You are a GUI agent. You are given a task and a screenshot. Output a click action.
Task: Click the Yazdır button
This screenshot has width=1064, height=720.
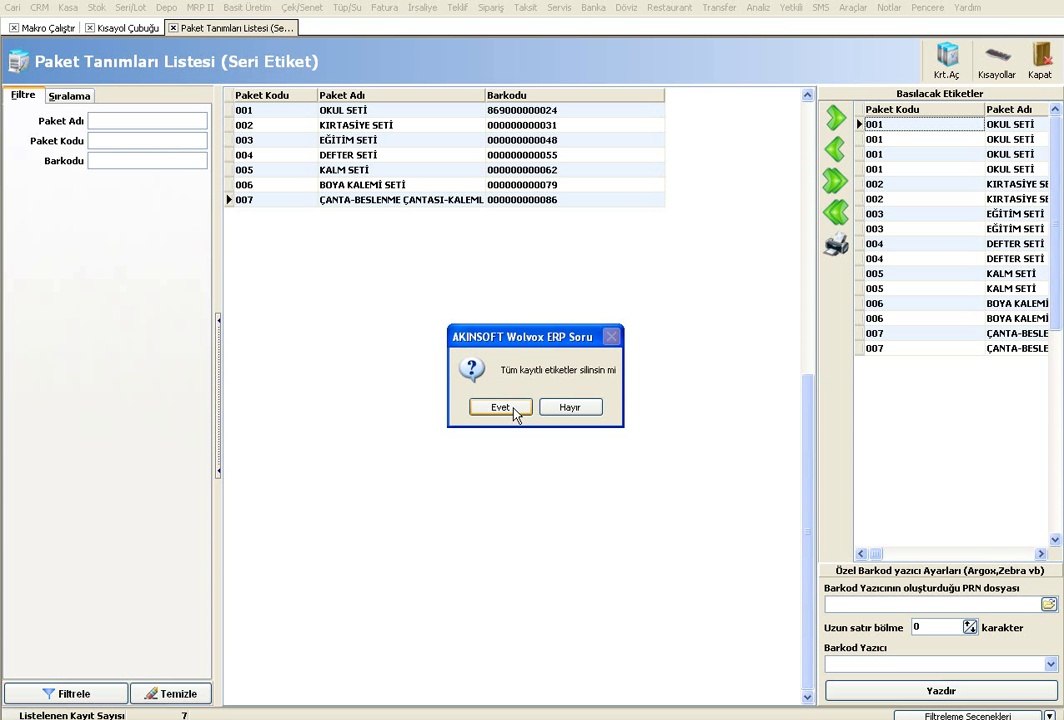(x=941, y=691)
